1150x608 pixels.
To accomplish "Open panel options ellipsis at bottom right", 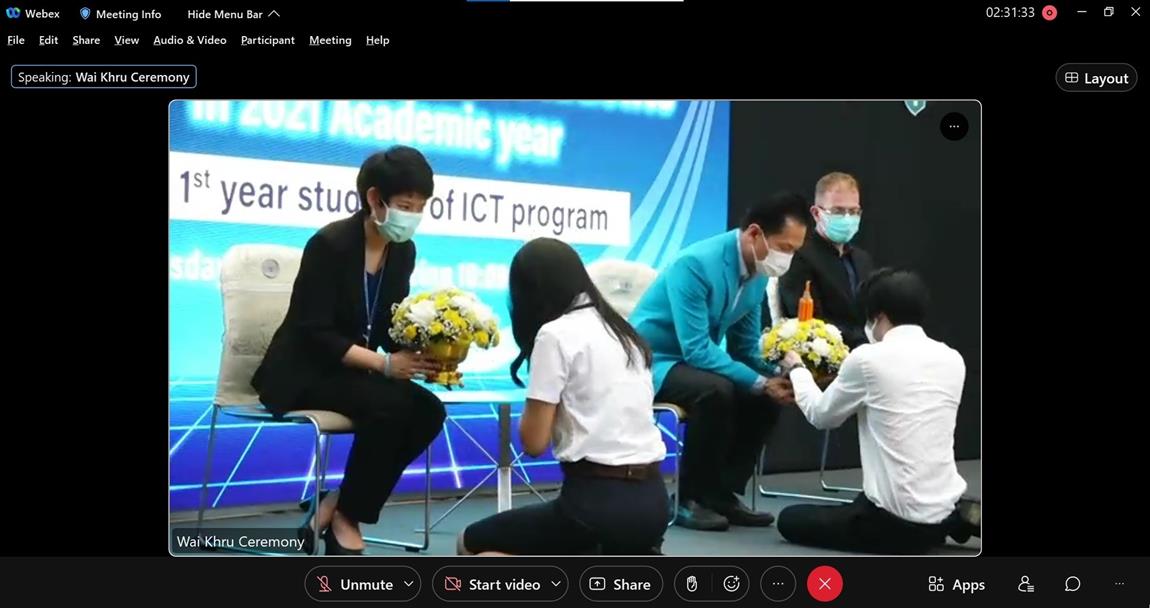I will 1119,584.
